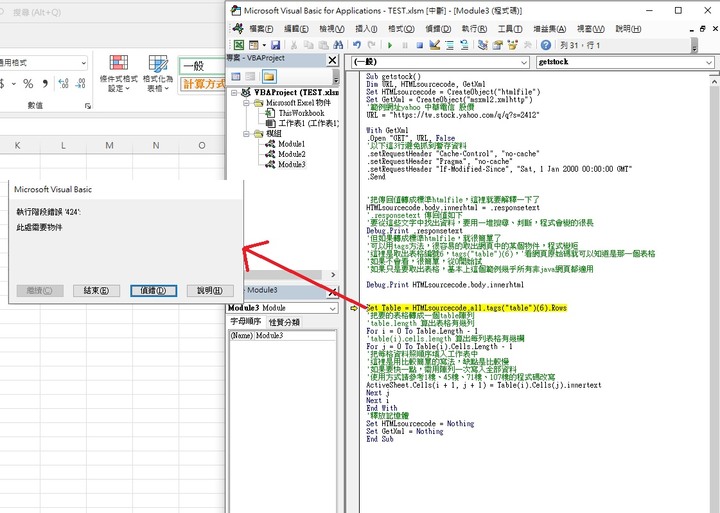Click 說明(H) button in the error dialog
This screenshot has width=720, height=513.
click(210, 290)
